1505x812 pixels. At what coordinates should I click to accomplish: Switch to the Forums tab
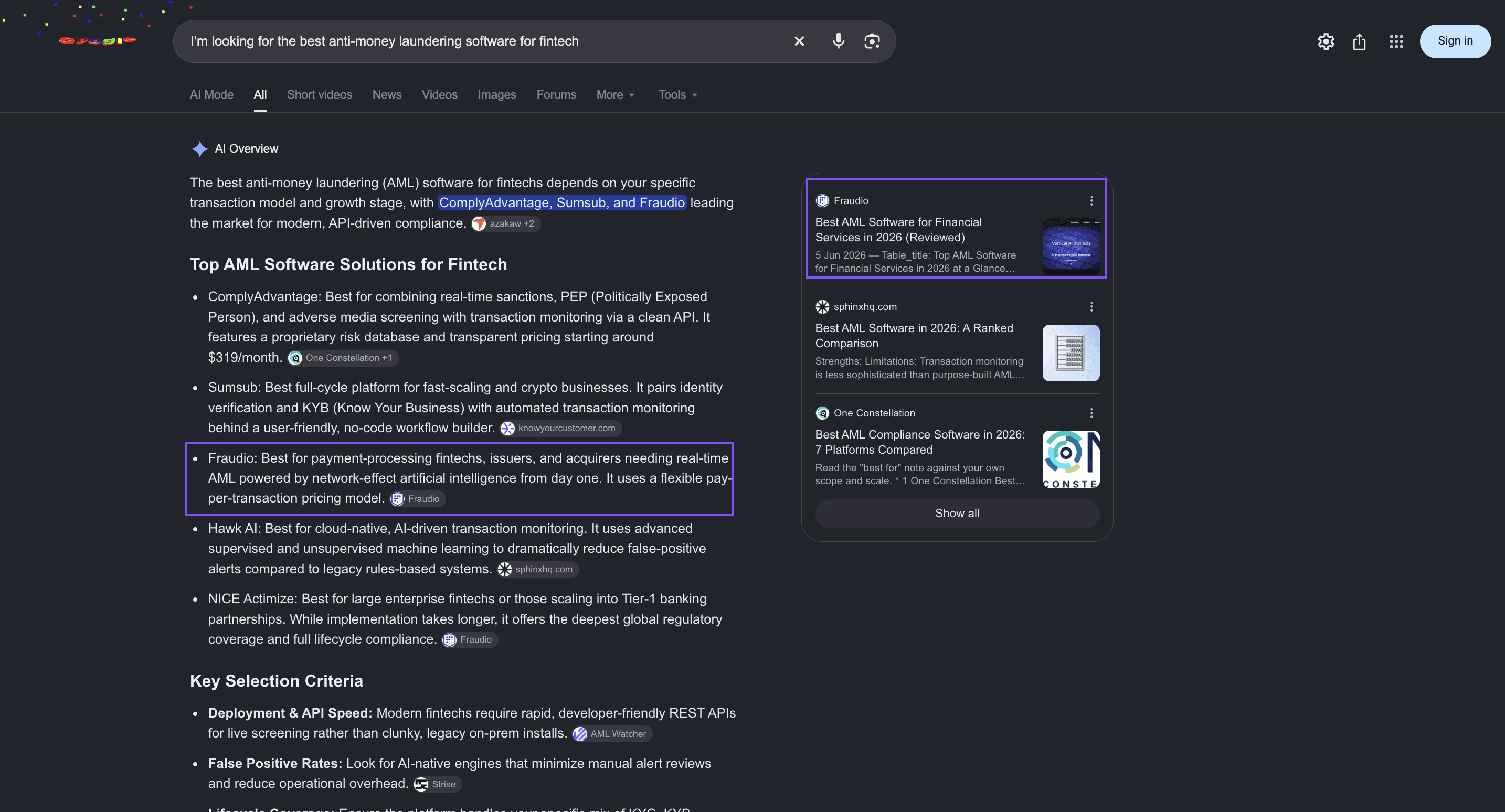pyautogui.click(x=556, y=94)
